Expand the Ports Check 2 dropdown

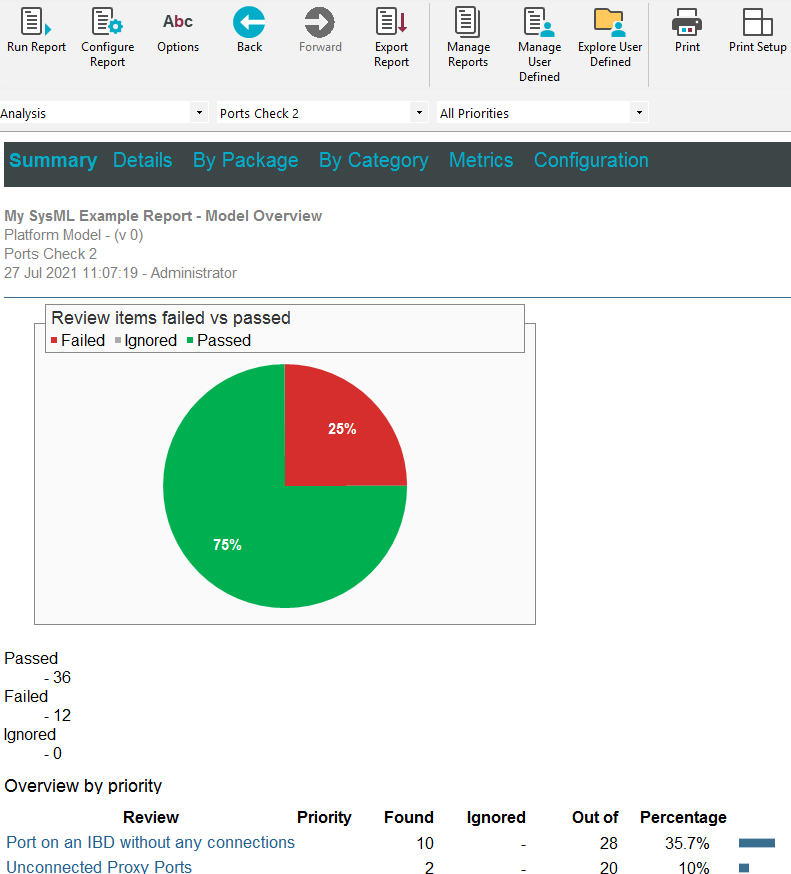tap(419, 113)
